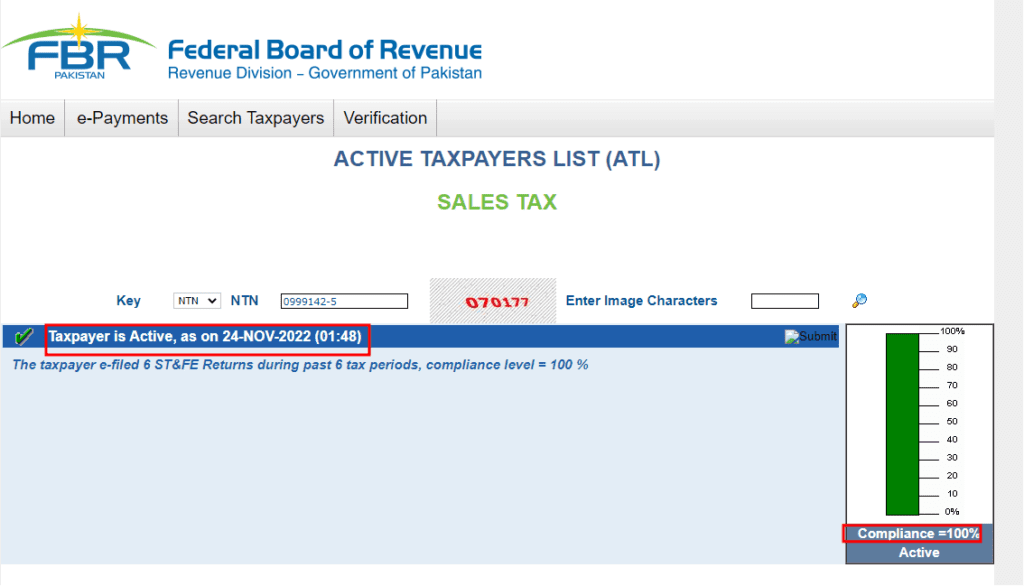This screenshot has height=586, width=1024.
Task: Switch to the e-Payments tab
Action: pyautogui.click(x=121, y=117)
